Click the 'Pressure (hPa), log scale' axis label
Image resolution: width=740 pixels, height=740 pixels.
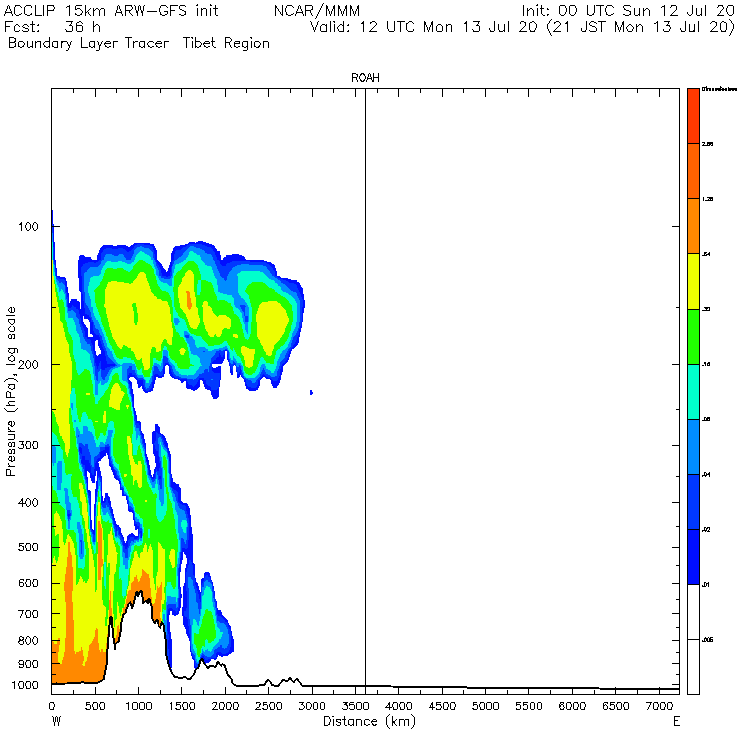11,391
